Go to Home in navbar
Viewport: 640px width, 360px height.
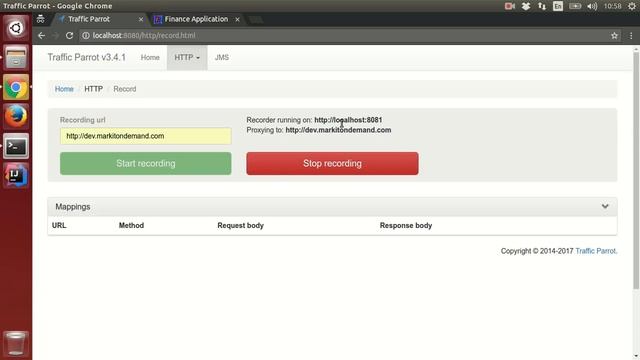(150, 58)
